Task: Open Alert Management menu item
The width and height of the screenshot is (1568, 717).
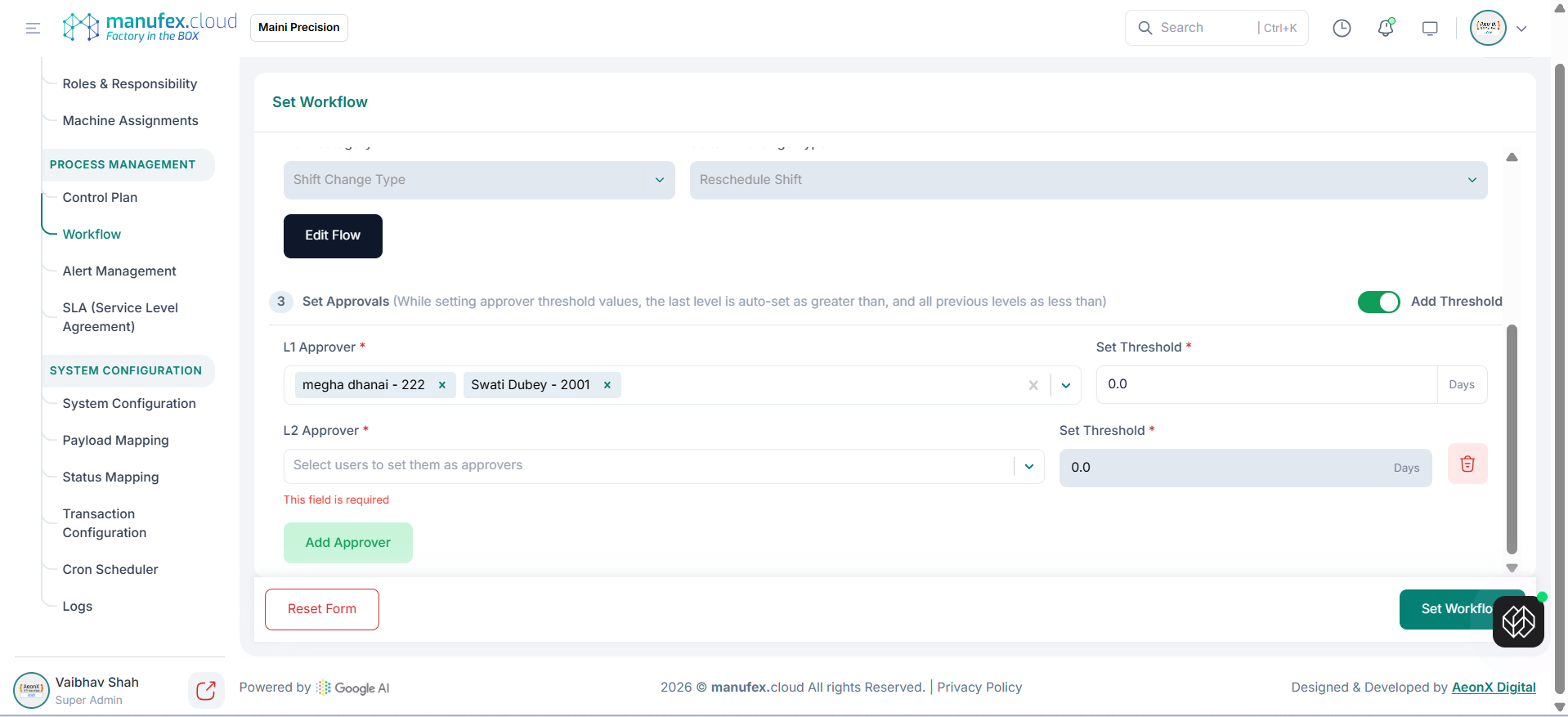Action: click(119, 271)
